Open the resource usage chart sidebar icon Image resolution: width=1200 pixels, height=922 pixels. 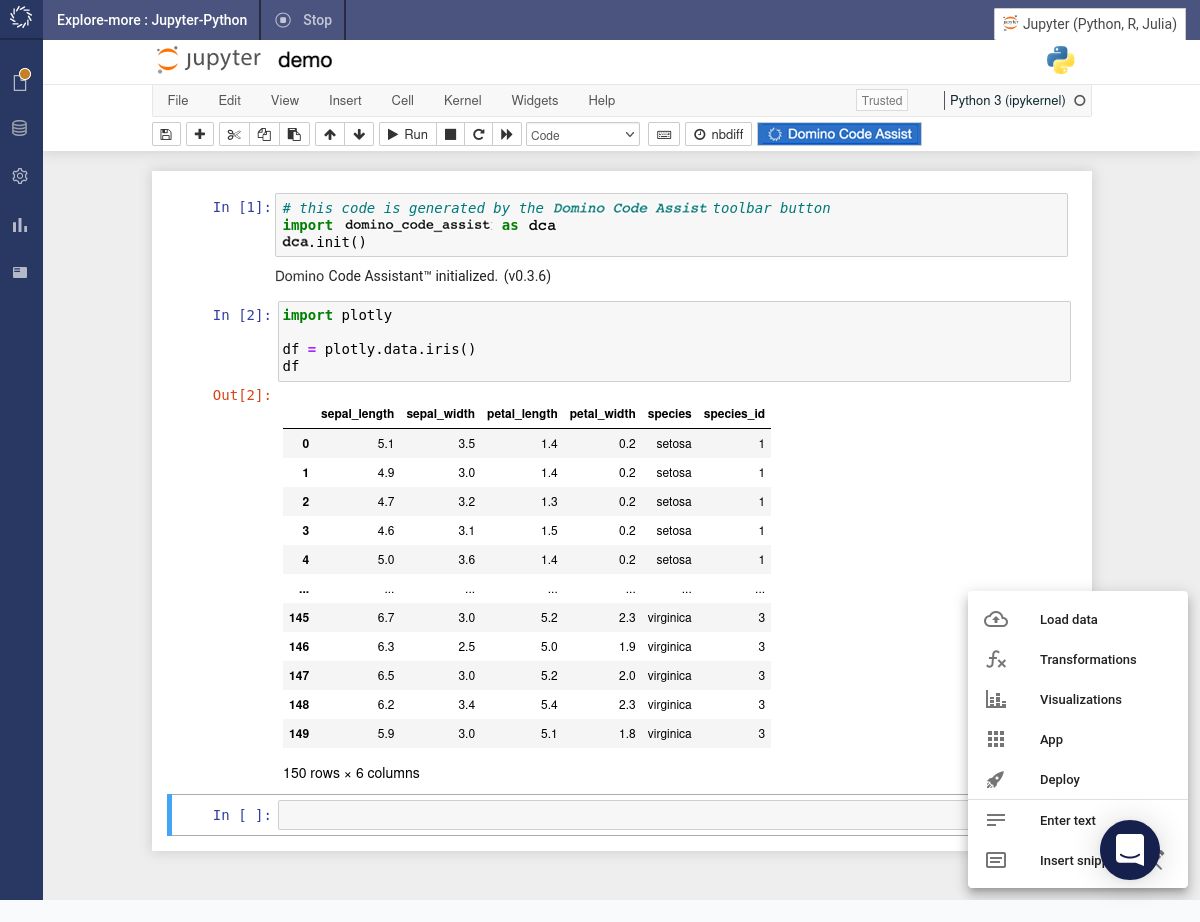[x=20, y=224]
